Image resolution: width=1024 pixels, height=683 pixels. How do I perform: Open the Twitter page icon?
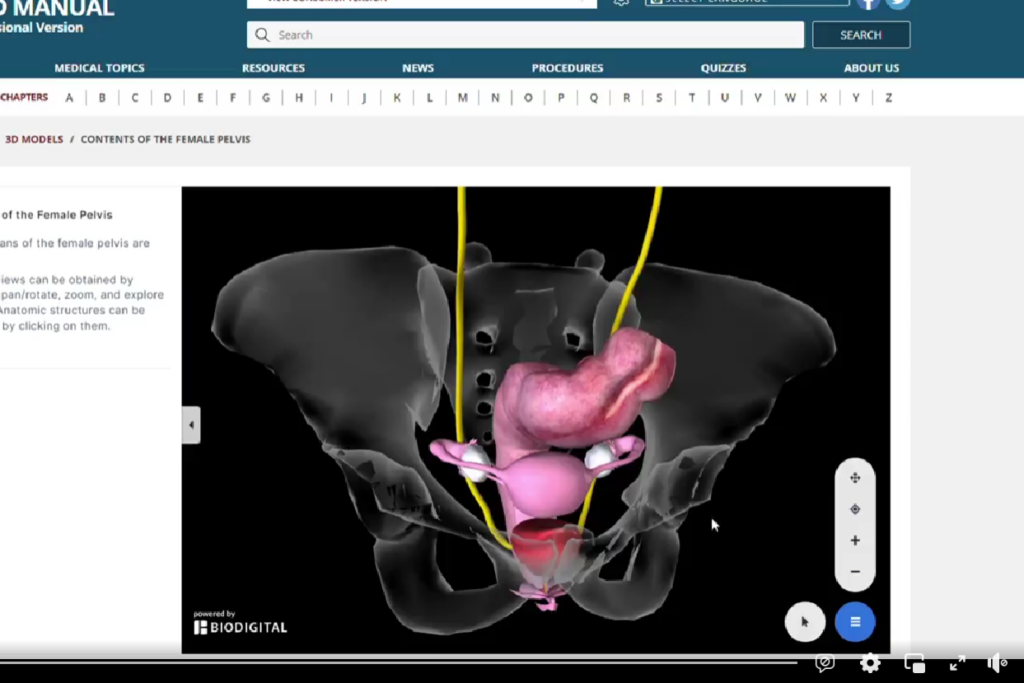(x=898, y=3)
